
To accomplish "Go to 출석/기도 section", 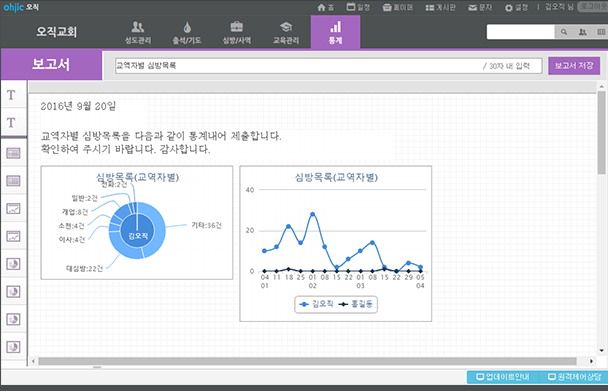I will (x=187, y=33).
